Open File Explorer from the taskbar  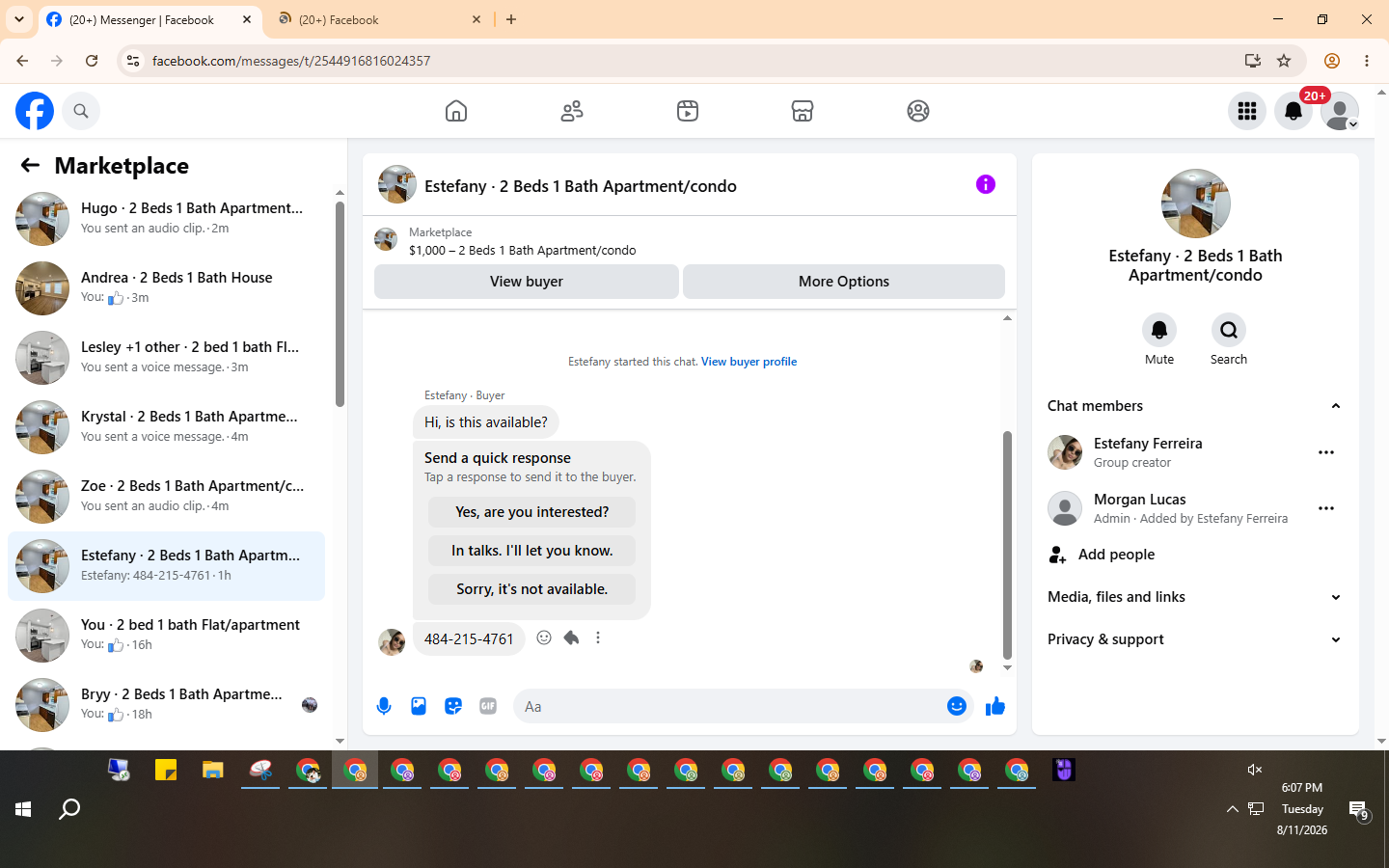pyautogui.click(x=213, y=770)
